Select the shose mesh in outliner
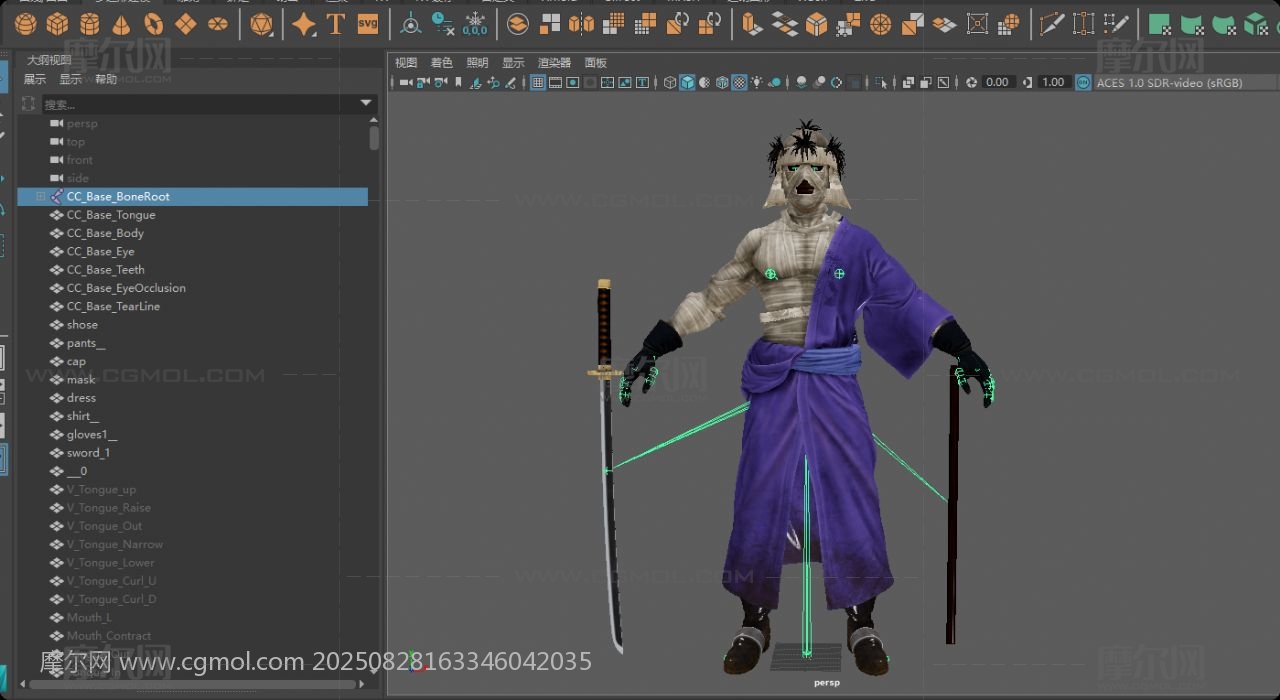The height and width of the screenshot is (700, 1280). tap(82, 325)
